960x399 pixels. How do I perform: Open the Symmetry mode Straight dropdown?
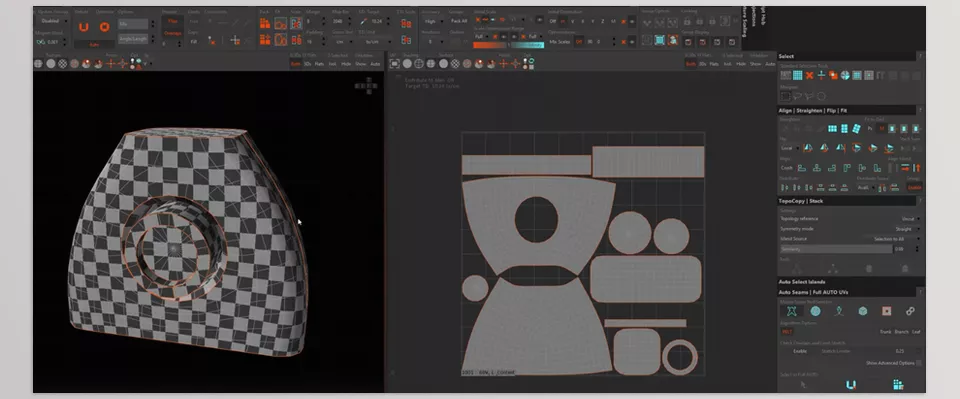tap(907, 229)
